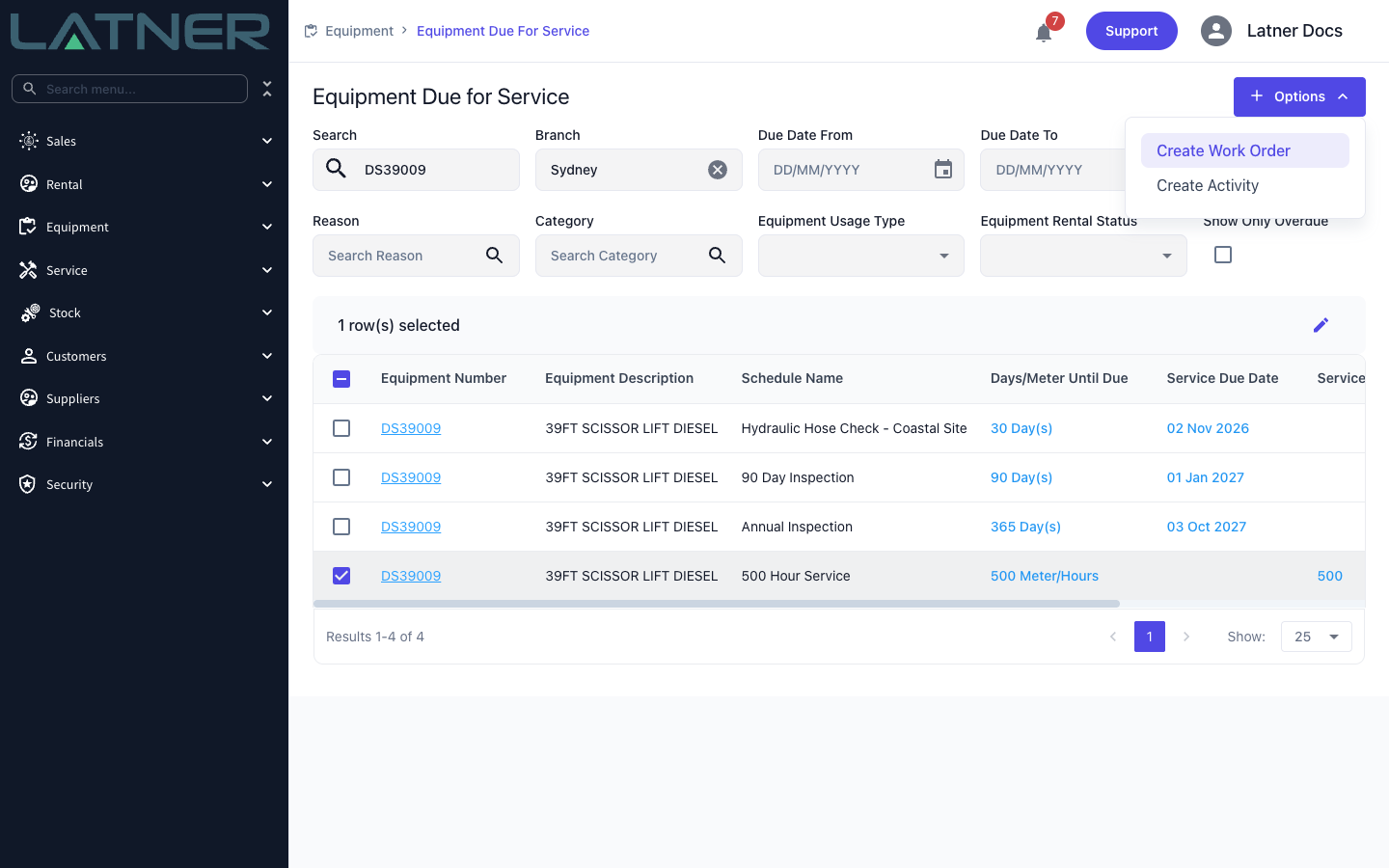Click the Suppliers sidebar icon

[29, 398]
